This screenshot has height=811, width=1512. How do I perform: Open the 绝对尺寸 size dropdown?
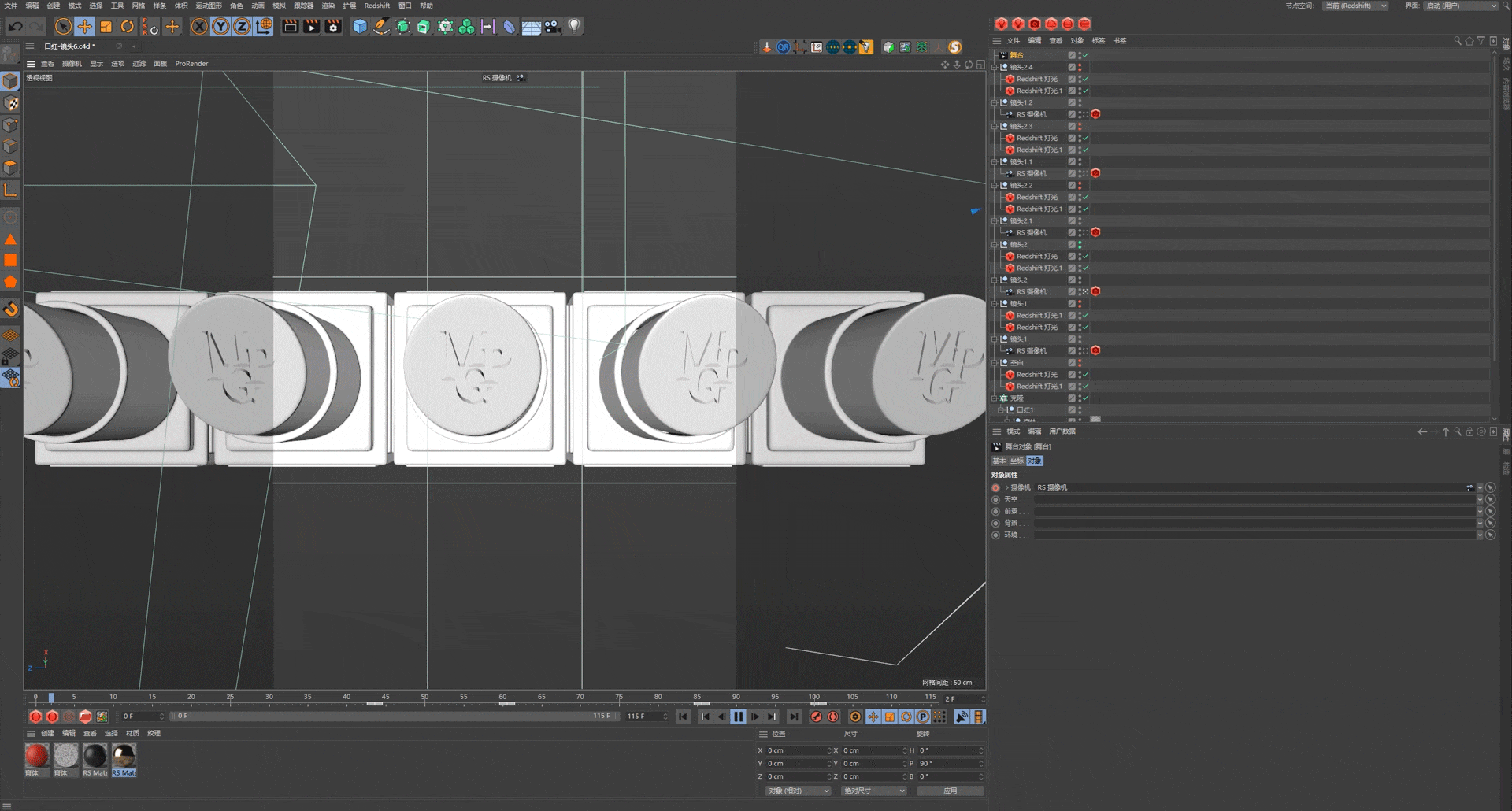pos(873,791)
